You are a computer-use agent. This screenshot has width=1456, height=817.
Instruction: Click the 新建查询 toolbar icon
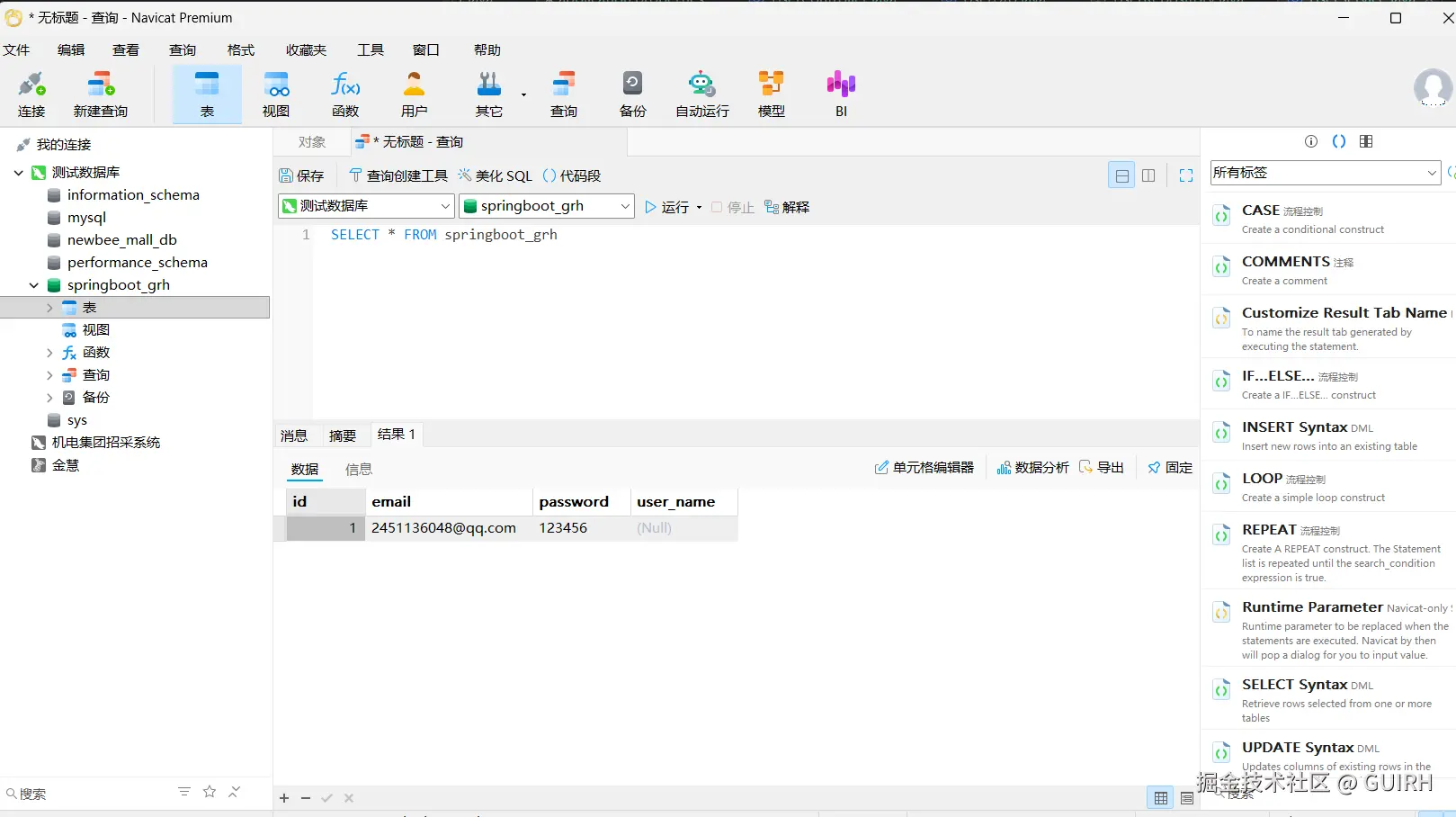(x=101, y=94)
